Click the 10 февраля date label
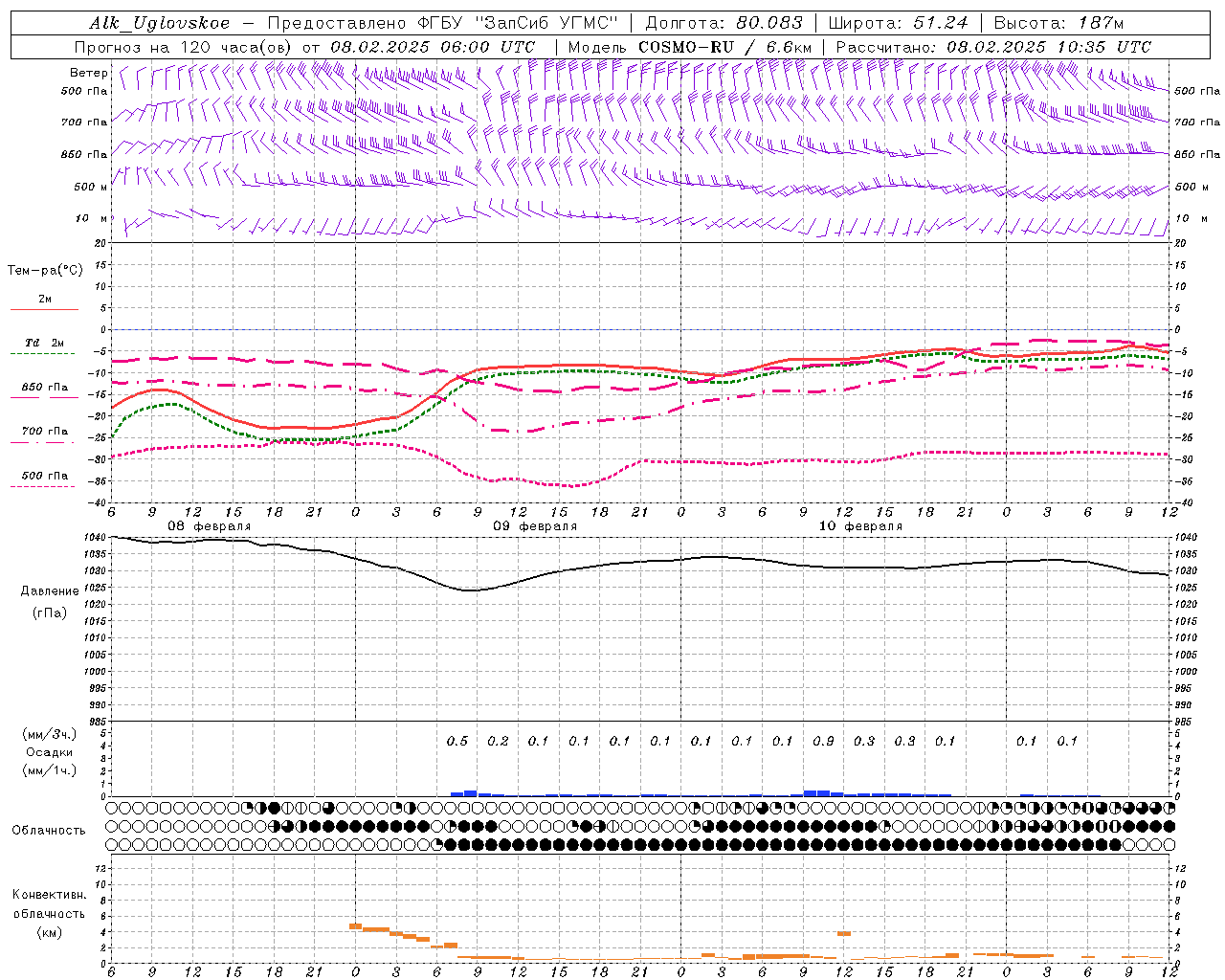The image size is (1225, 980). pos(860,526)
